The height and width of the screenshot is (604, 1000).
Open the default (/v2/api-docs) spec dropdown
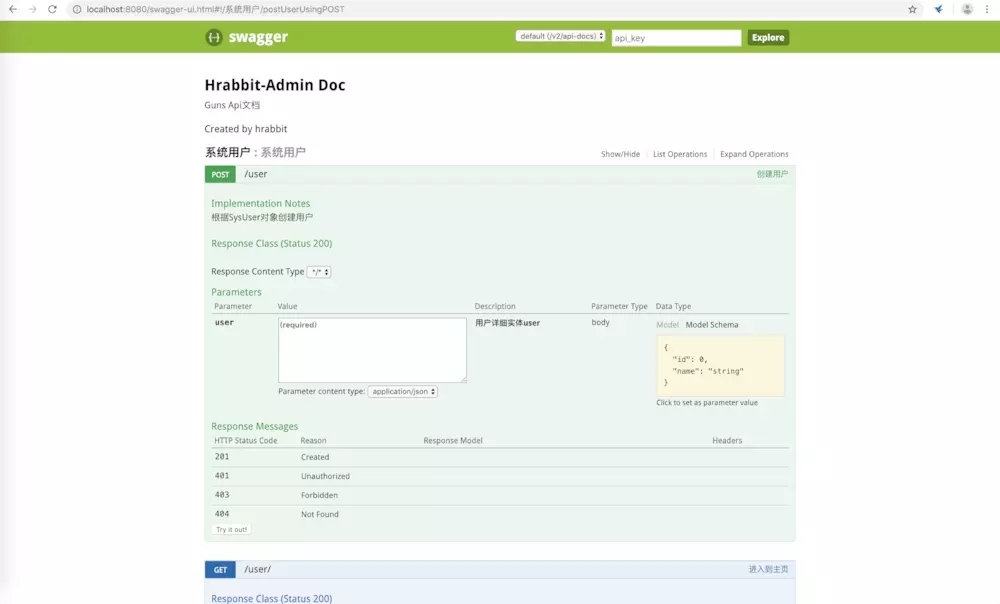pos(561,36)
